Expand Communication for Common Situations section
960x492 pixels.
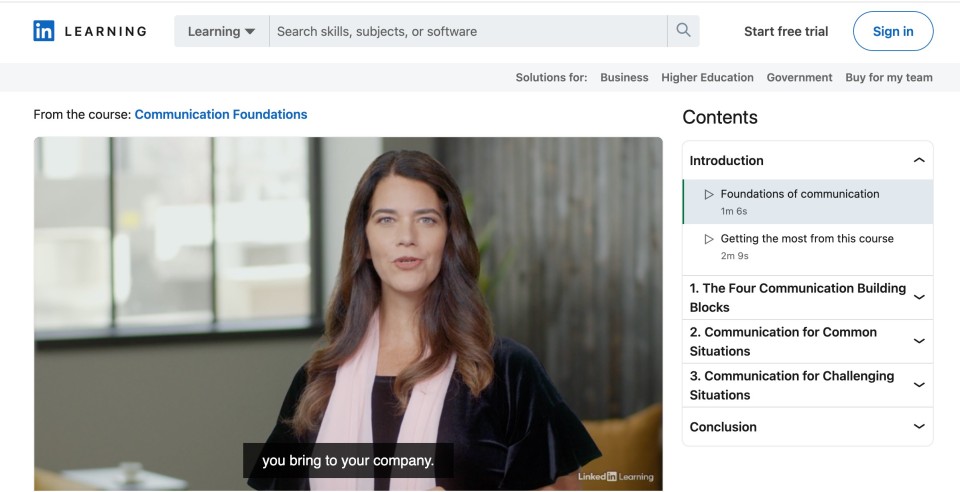808,341
